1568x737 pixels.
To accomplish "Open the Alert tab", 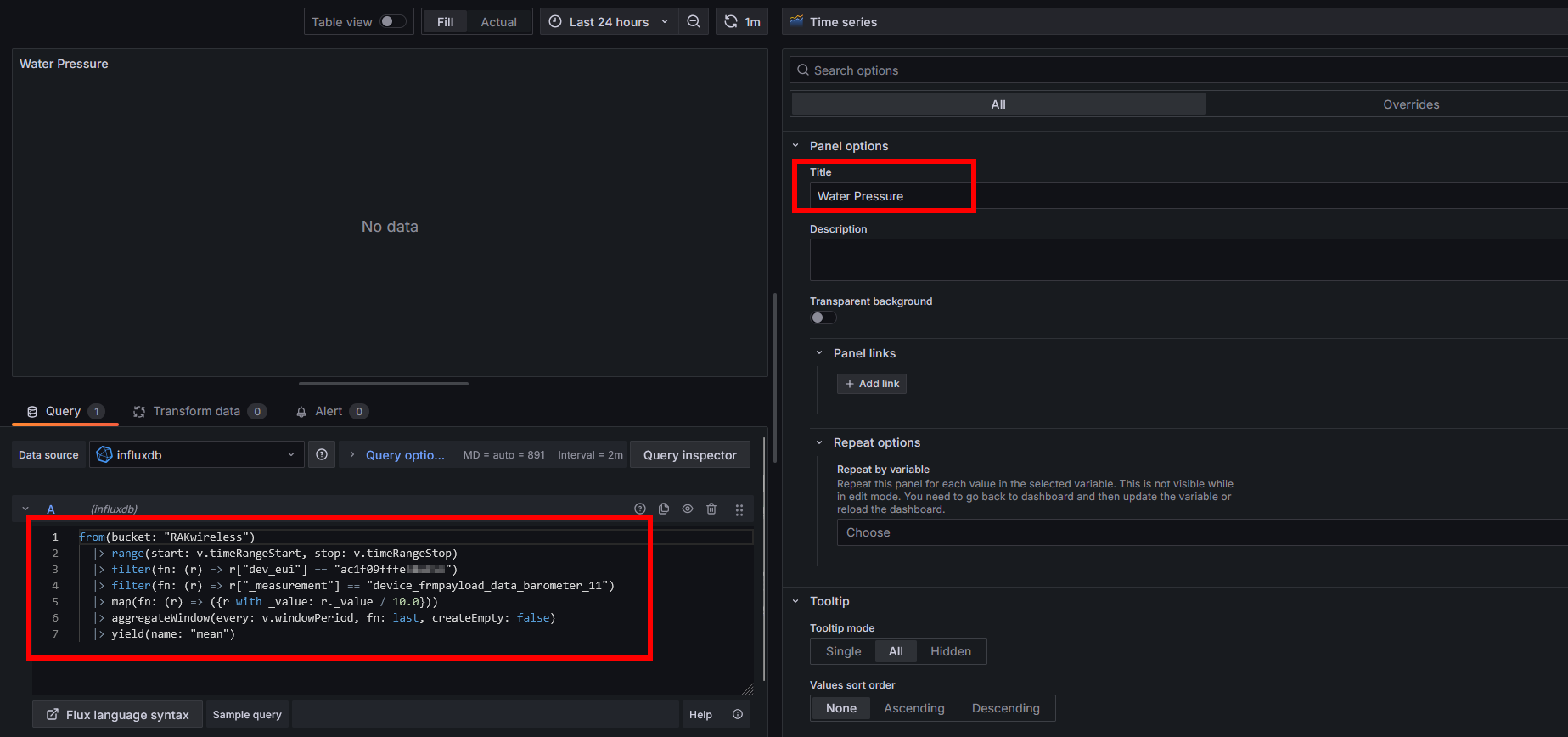I will tap(330, 411).
